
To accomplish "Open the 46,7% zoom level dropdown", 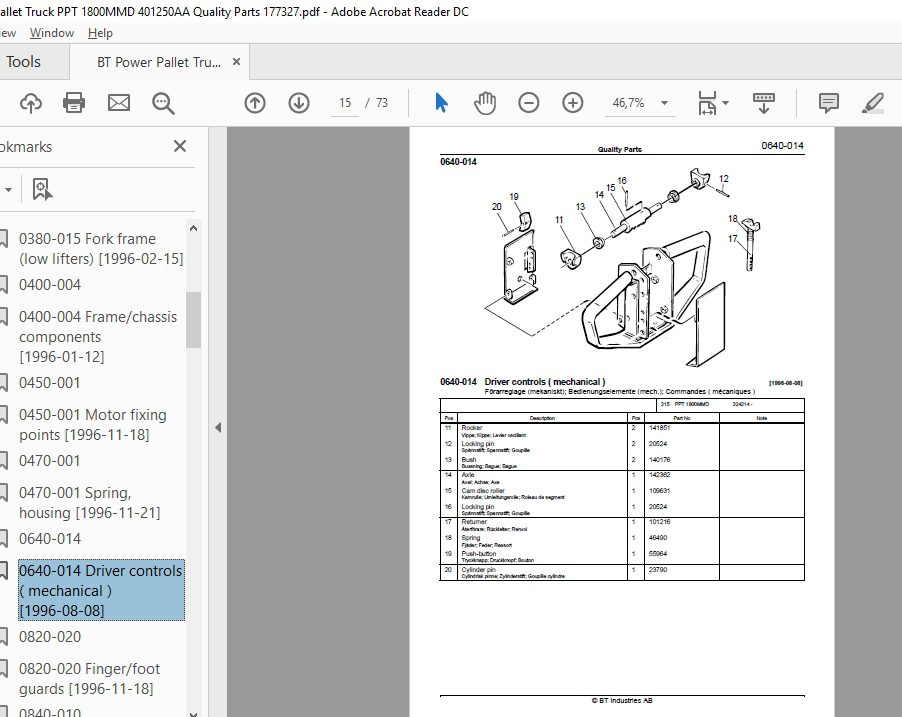I will [664, 103].
